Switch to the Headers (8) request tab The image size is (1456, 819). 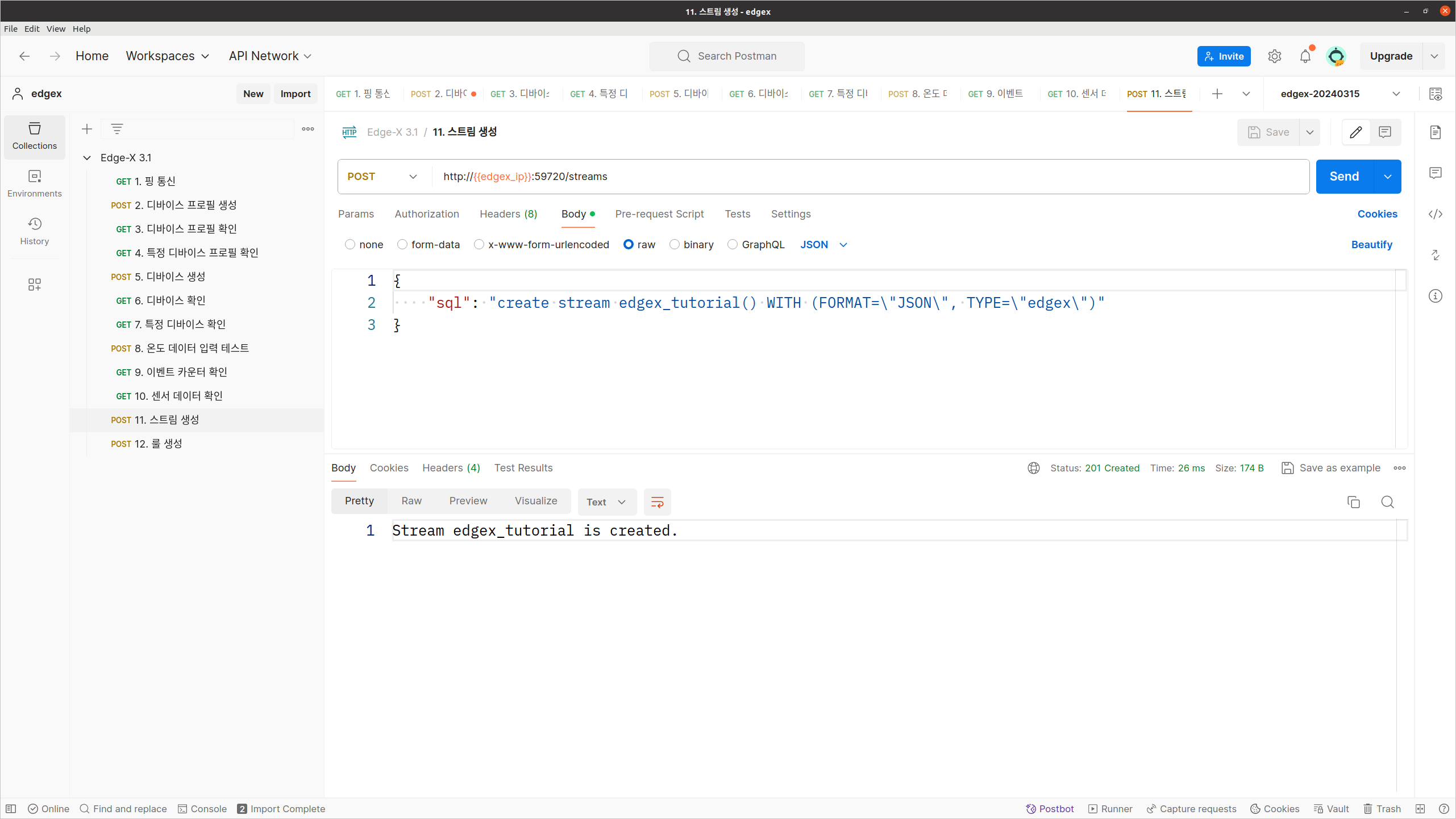tap(508, 214)
